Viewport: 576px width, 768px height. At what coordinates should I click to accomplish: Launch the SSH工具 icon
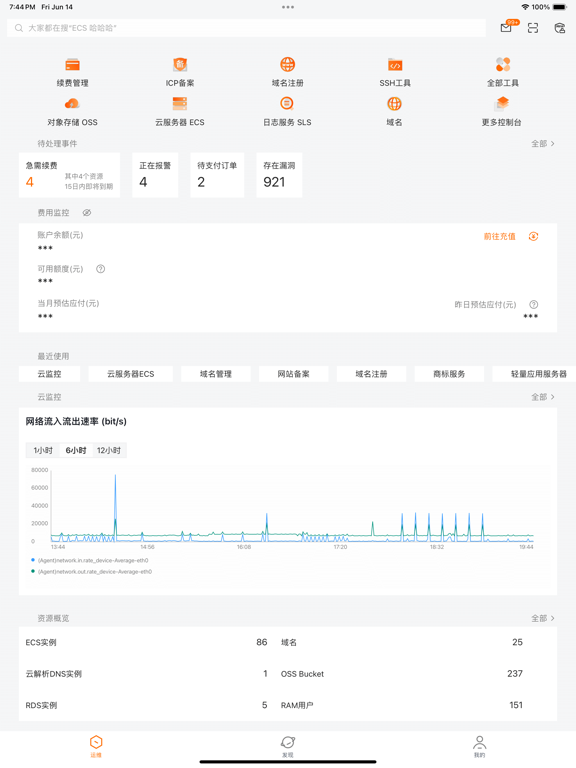(x=395, y=65)
